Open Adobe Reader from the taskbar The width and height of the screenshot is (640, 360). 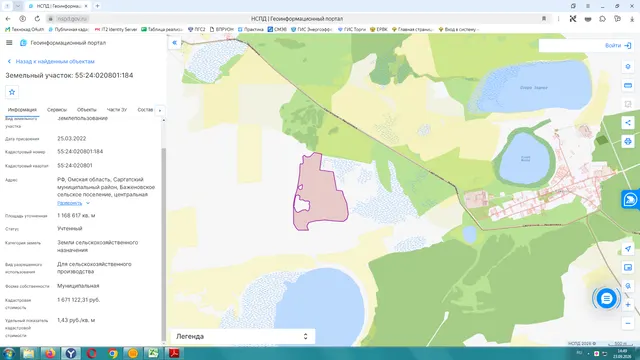pyautogui.click(x=174, y=353)
